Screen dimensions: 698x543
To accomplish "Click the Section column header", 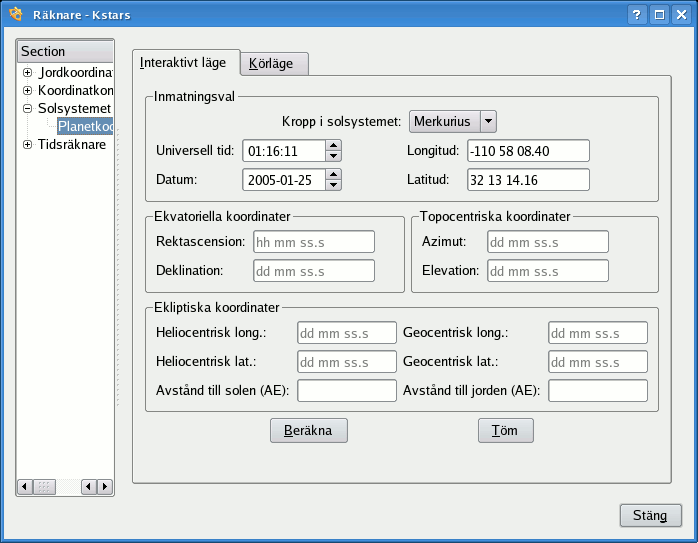I will pos(65,51).
